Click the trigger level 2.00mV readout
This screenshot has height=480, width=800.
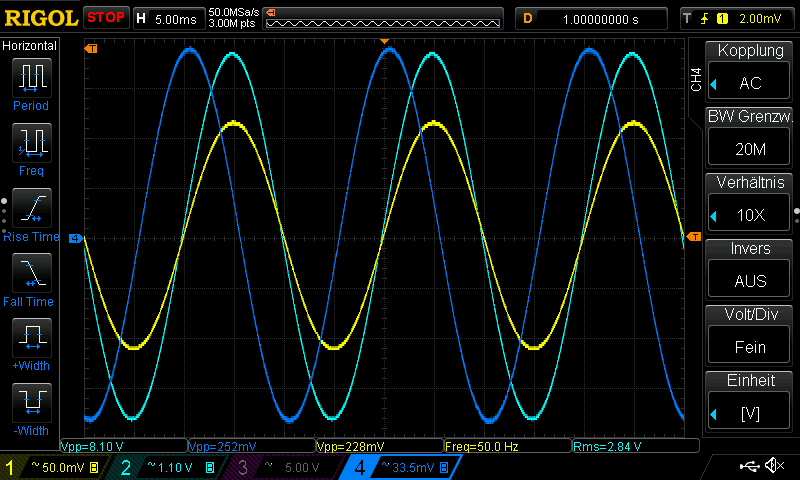(x=760, y=19)
